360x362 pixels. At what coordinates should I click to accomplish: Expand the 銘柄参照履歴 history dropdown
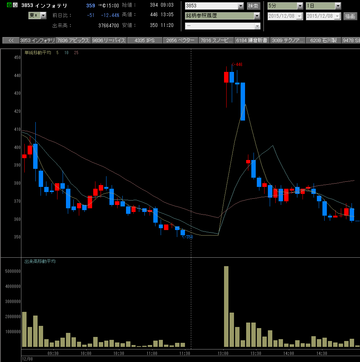point(256,16)
